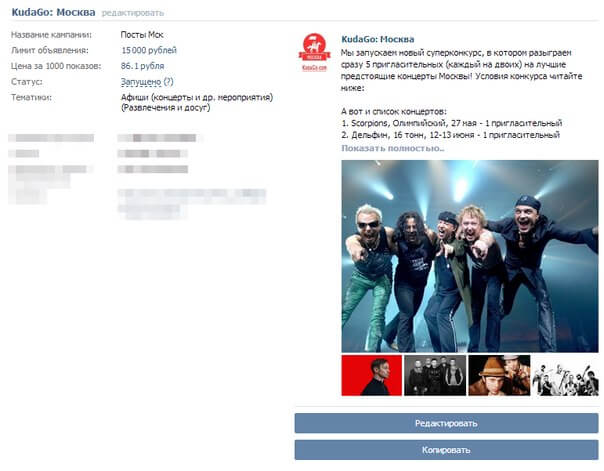Screen dimensions: 604x471
Task: Click 'Афиши (концерты и др. мероприятия)' topic
Action: (193, 97)
